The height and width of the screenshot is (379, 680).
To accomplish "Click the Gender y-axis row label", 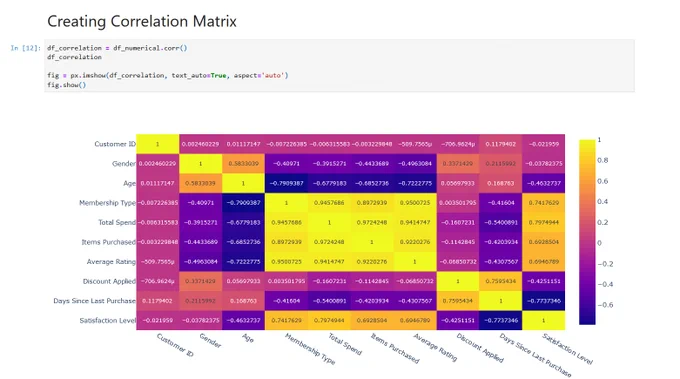I will 124,163.
